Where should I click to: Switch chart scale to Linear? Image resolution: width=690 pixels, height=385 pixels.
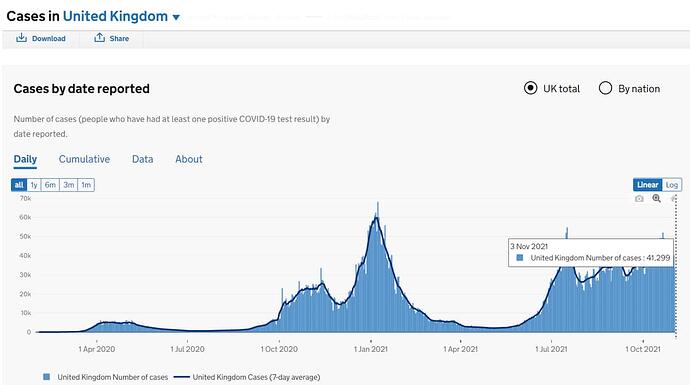click(x=648, y=185)
